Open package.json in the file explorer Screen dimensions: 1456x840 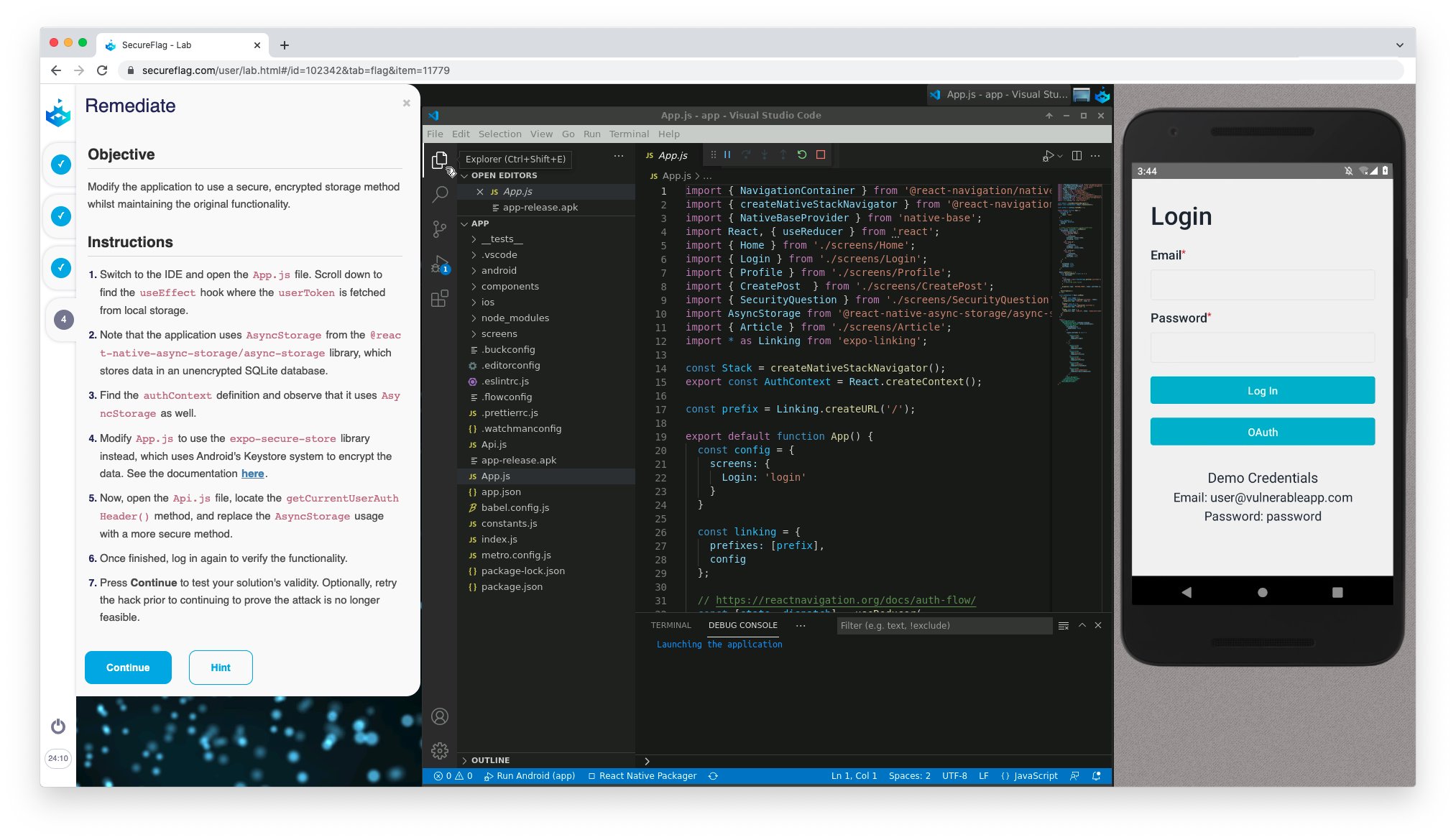tap(548, 587)
